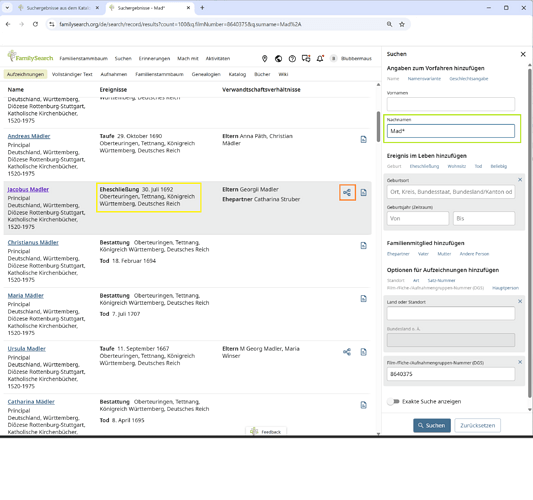Add Ehepartner family member field
Screen dimensions: 533x500
398,254
